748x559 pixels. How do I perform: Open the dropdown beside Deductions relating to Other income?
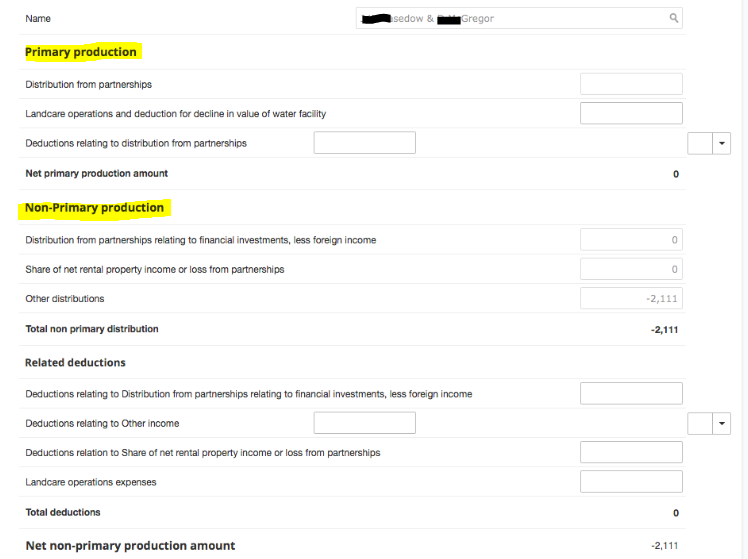pos(721,423)
